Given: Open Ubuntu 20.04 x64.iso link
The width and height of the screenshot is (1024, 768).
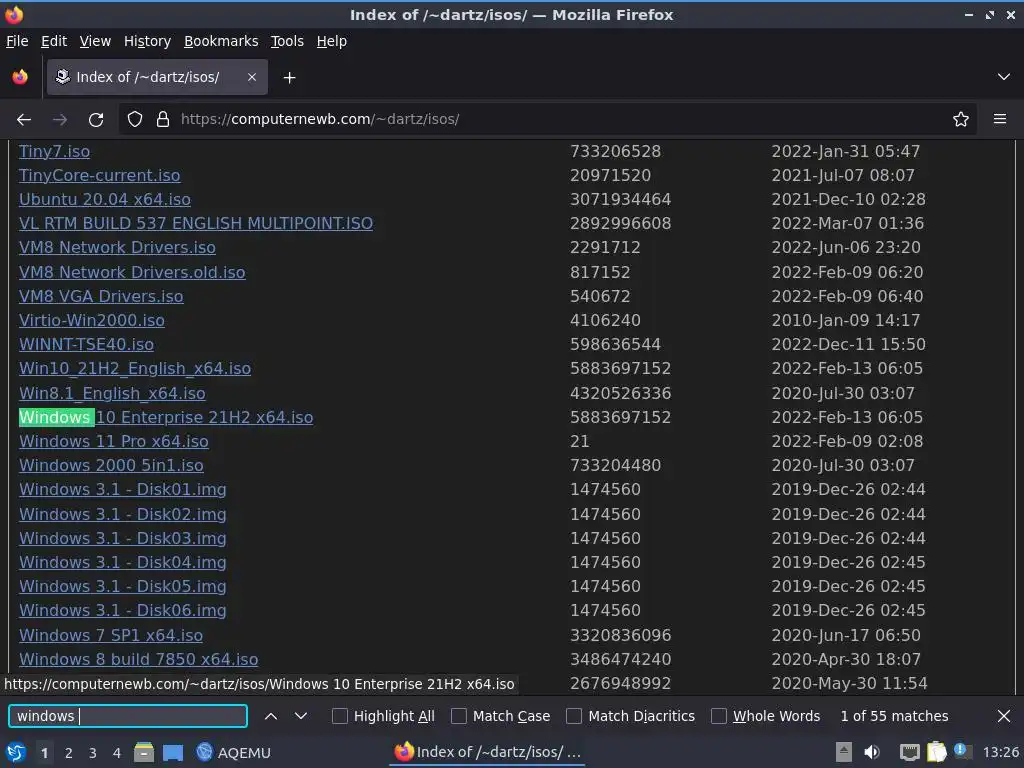Looking at the screenshot, I should point(104,200).
